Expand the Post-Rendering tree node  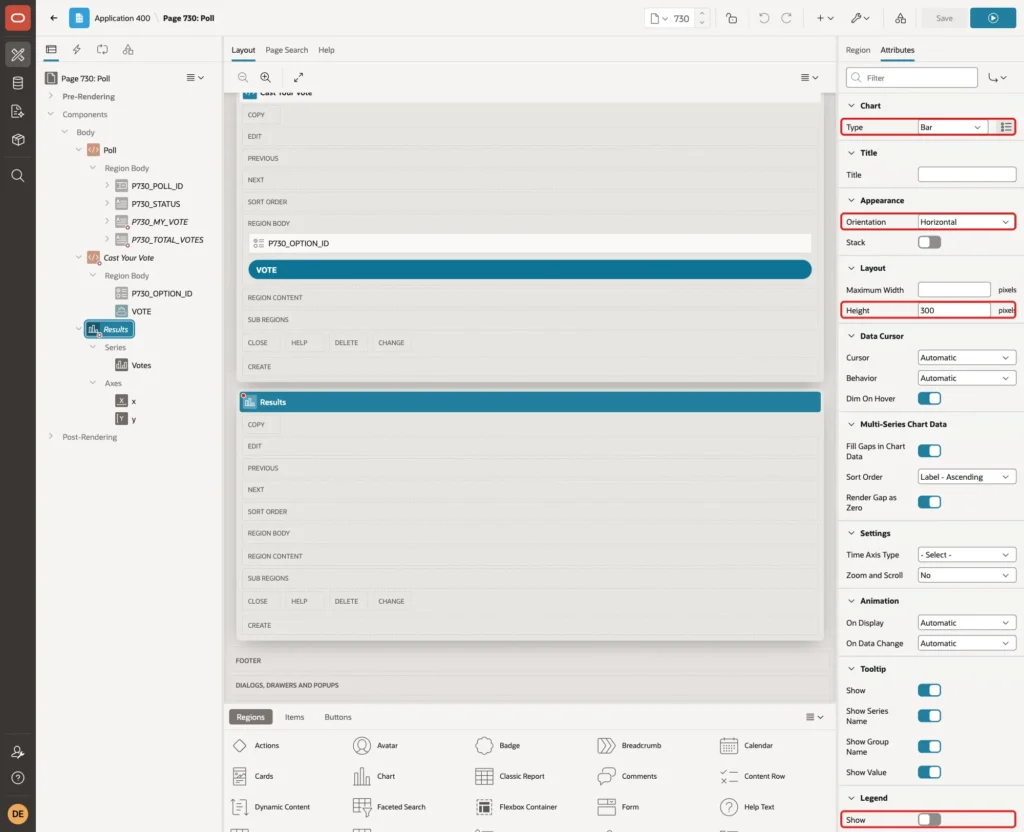coord(51,436)
